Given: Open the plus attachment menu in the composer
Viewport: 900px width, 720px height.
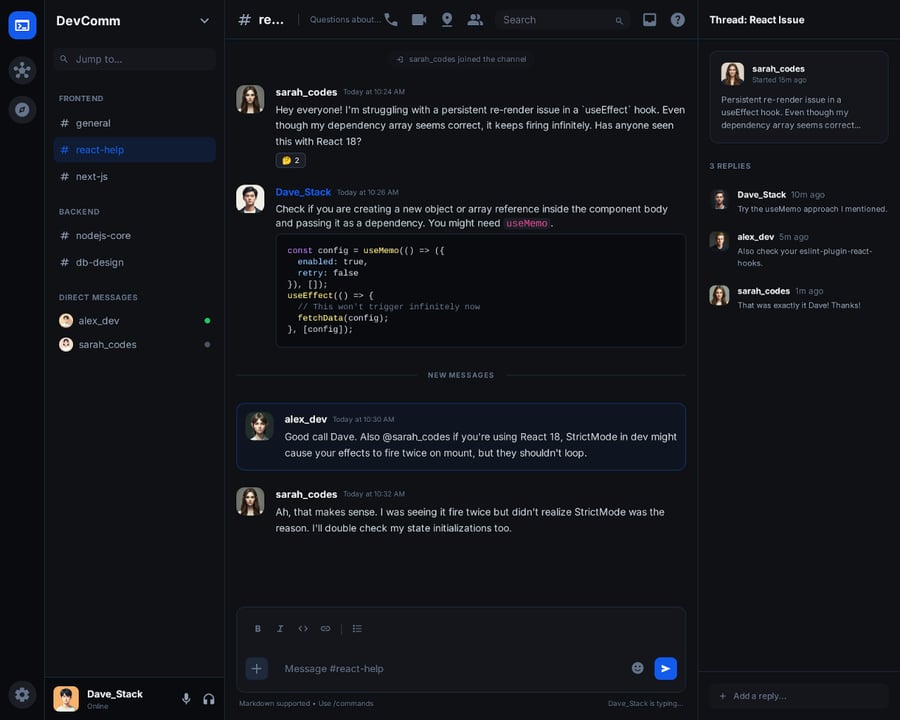Looking at the screenshot, I should tap(257, 668).
